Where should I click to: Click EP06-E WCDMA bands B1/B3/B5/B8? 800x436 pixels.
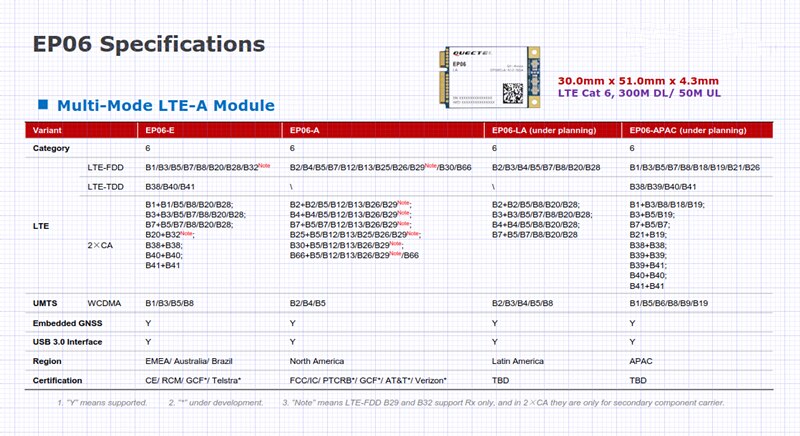(x=169, y=303)
